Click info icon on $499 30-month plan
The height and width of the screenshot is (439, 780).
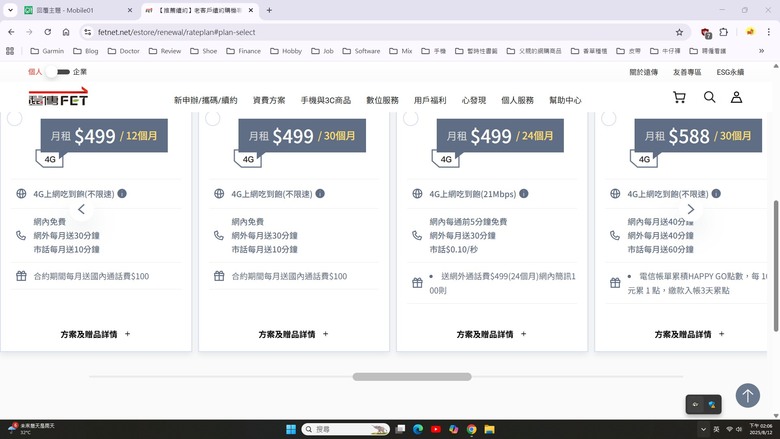(320, 193)
